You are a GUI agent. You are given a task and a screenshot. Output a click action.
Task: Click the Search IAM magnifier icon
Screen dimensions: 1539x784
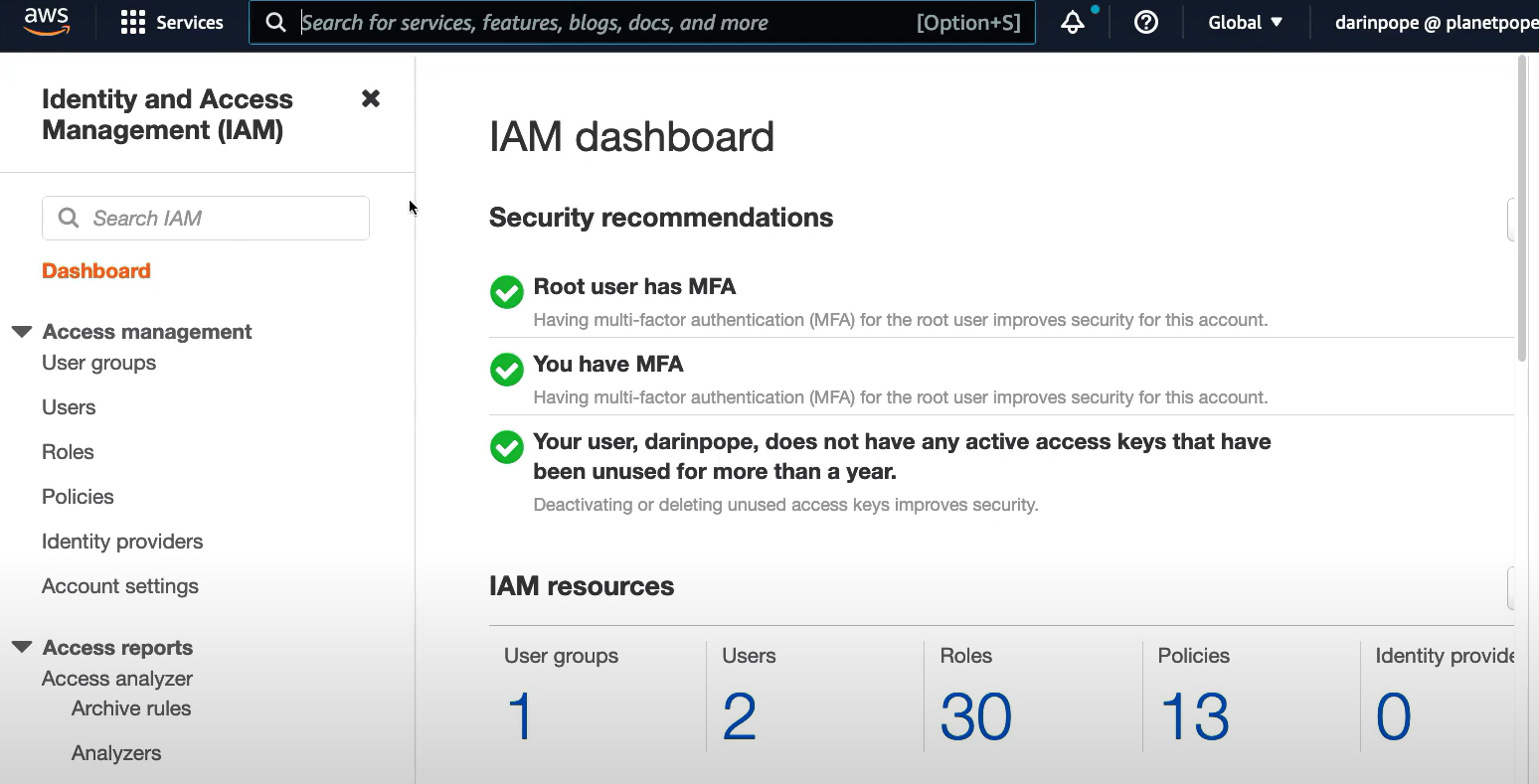(69, 218)
